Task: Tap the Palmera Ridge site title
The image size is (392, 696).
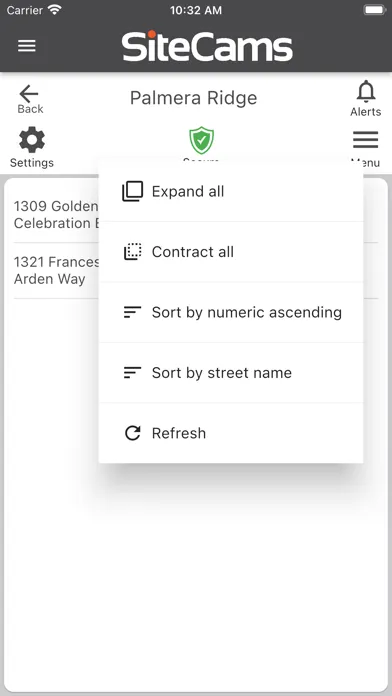Action: pyautogui.click(x=194, y=98)
